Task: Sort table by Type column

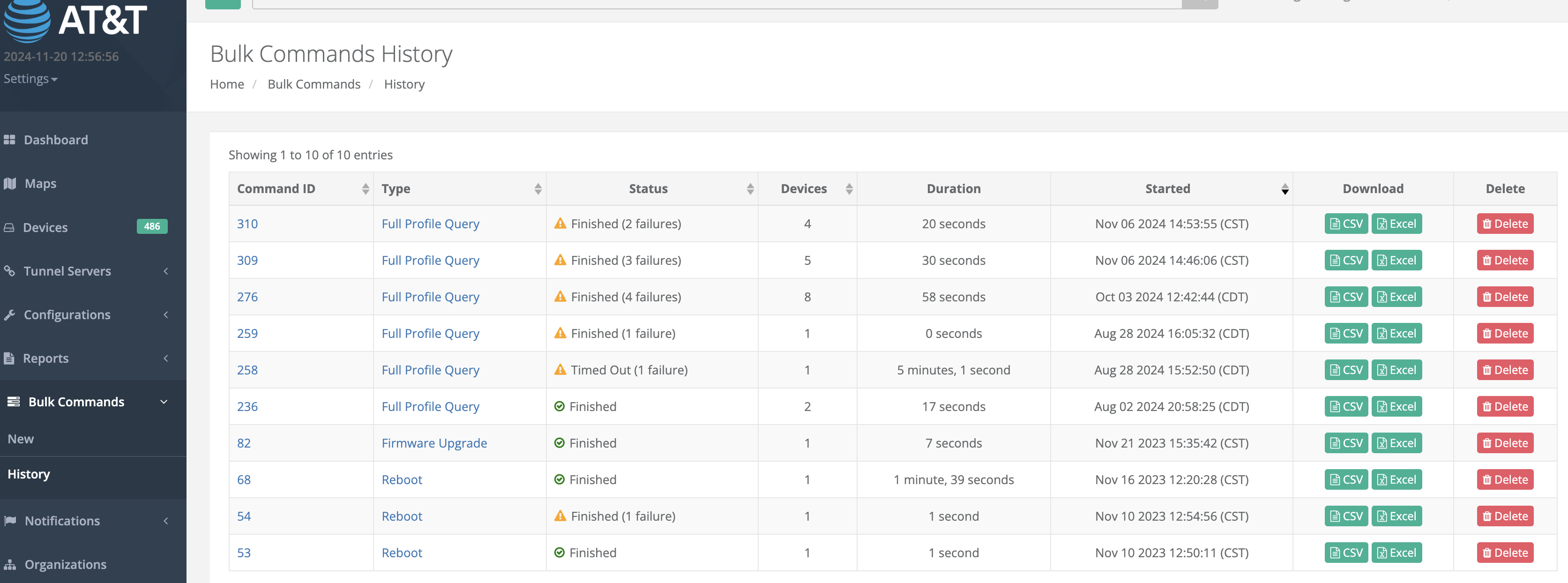Action: (460, 189)
